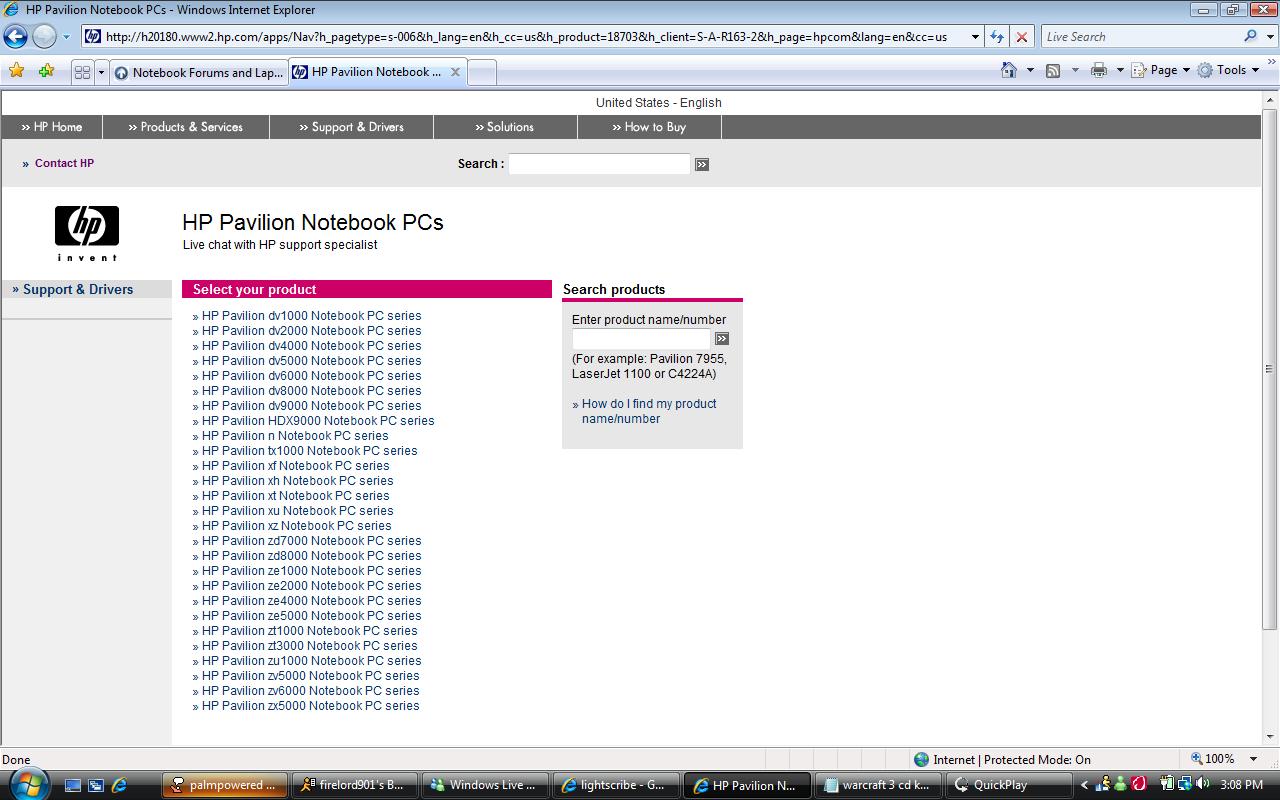
Task: Switch to Windows Live taskbar window
Action: pyautogui.click(x=485, y=785)
